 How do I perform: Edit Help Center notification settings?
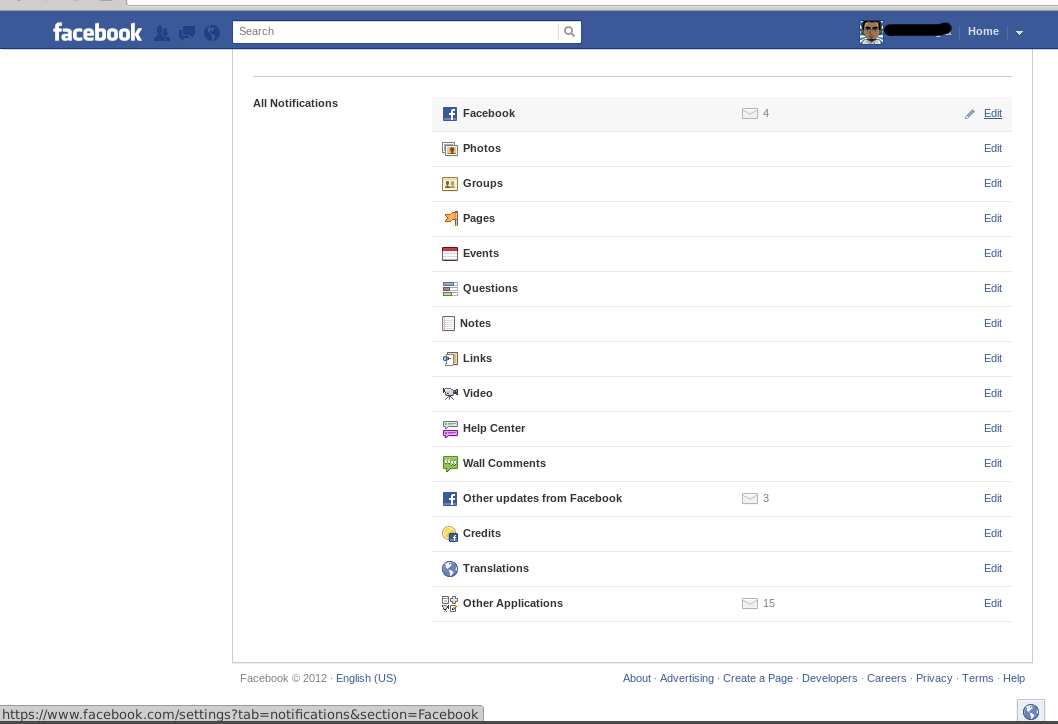pyautogui.click(x=993, y=428)
